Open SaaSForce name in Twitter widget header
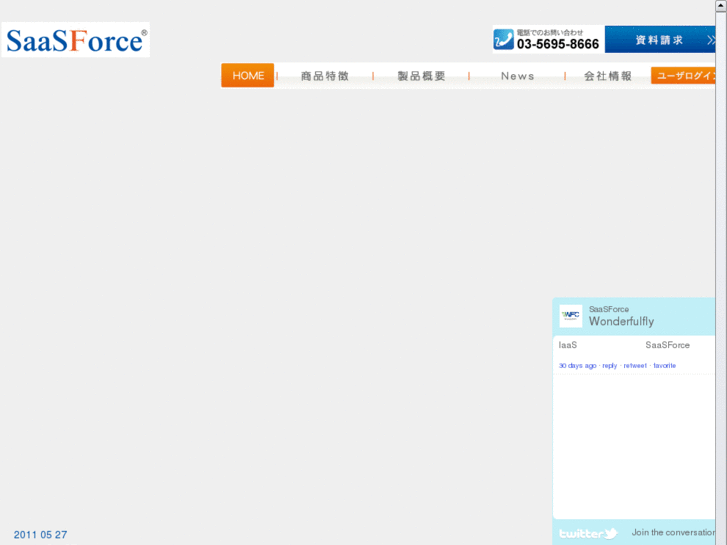Image resolution: width=727 pixels, height=545 pixels. point(609,309)
